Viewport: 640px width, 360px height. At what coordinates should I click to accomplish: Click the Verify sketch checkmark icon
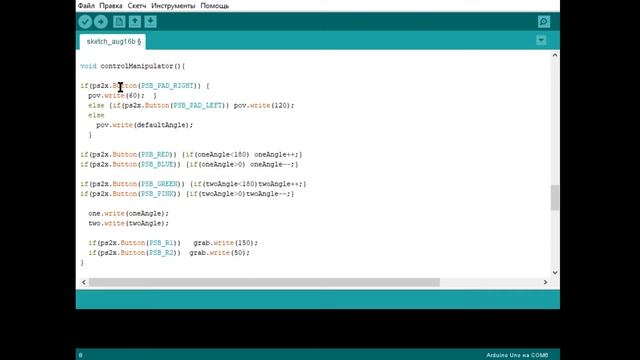tap(85, 22)
